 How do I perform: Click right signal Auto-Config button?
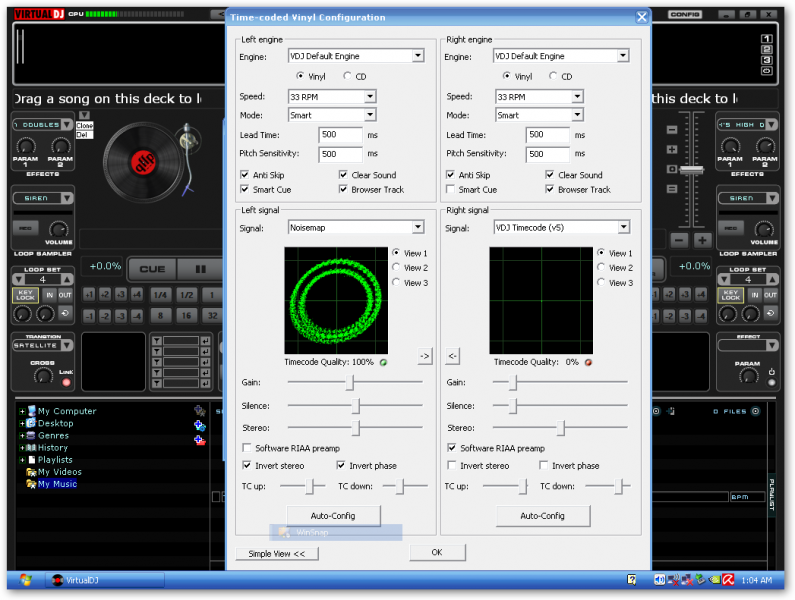point(543,516)
